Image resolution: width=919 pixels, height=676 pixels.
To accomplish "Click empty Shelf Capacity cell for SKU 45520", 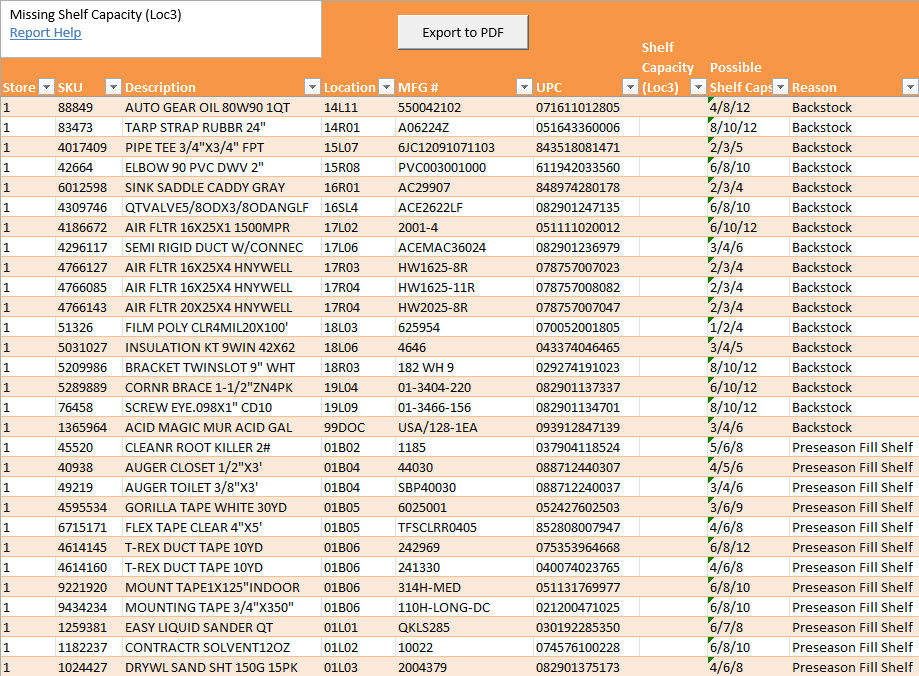I will click(x=673, y=447).
